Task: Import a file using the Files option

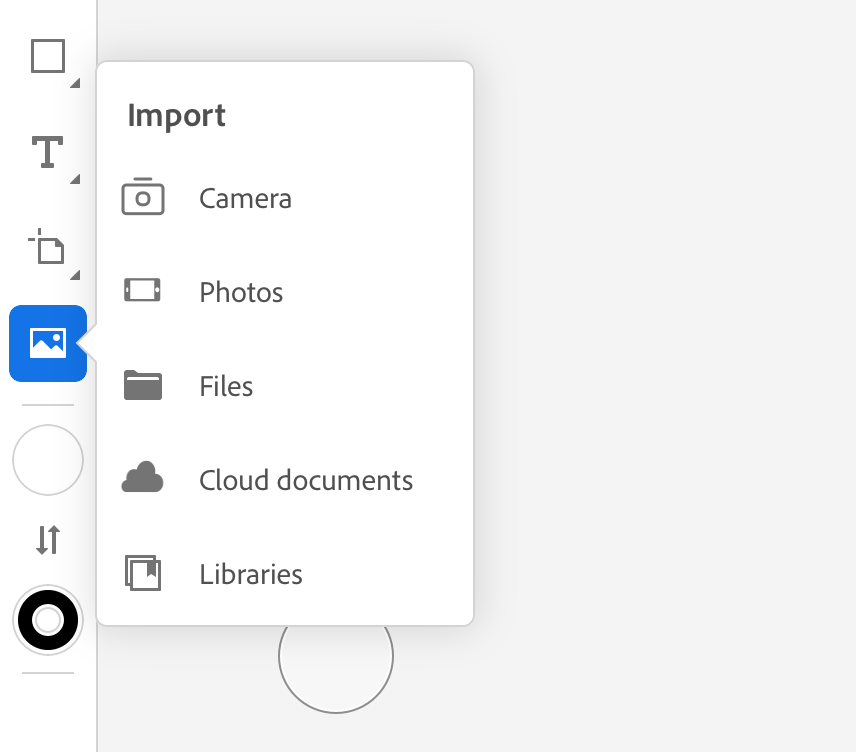Action: click(225, 386)
